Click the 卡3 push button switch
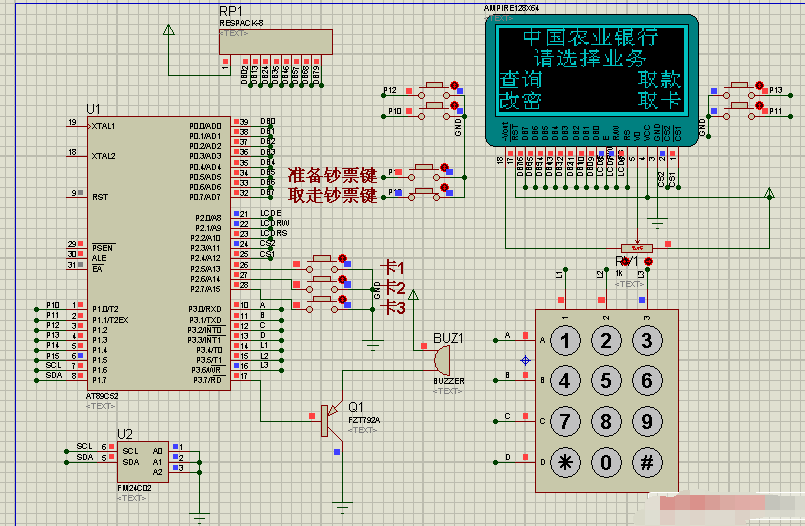 pos(322,304)
